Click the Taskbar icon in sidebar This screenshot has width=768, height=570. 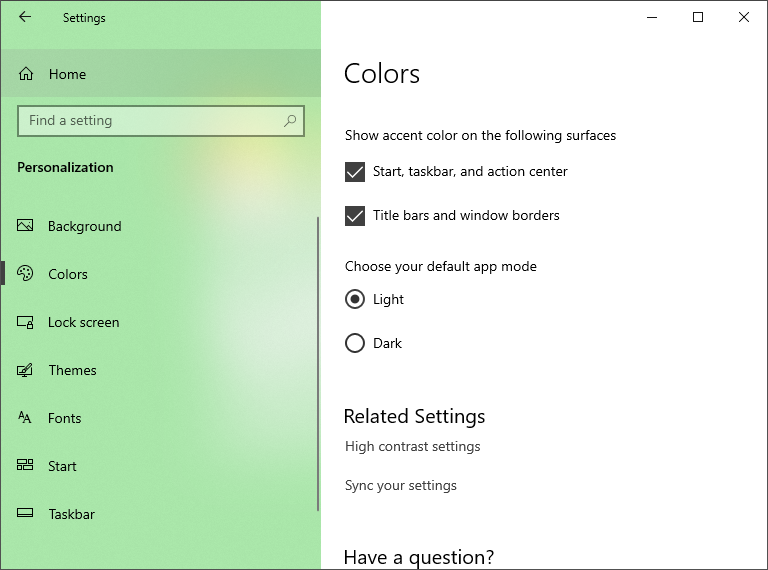tap(26, 514)
